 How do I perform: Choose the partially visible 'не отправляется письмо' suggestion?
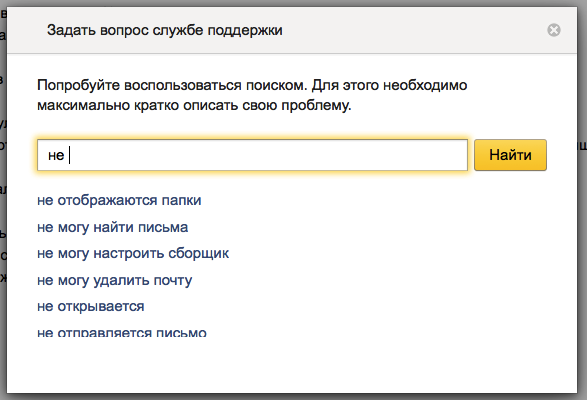(122, 332)
